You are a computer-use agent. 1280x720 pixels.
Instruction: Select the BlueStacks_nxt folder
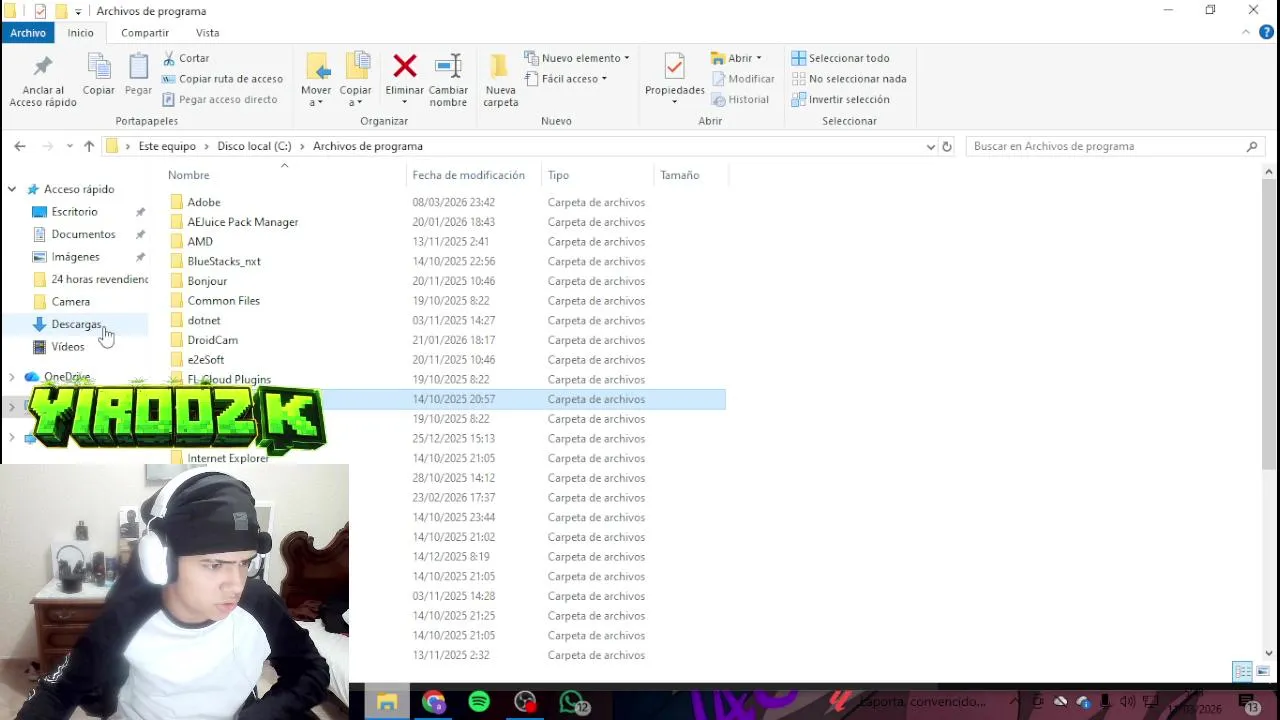224,261
